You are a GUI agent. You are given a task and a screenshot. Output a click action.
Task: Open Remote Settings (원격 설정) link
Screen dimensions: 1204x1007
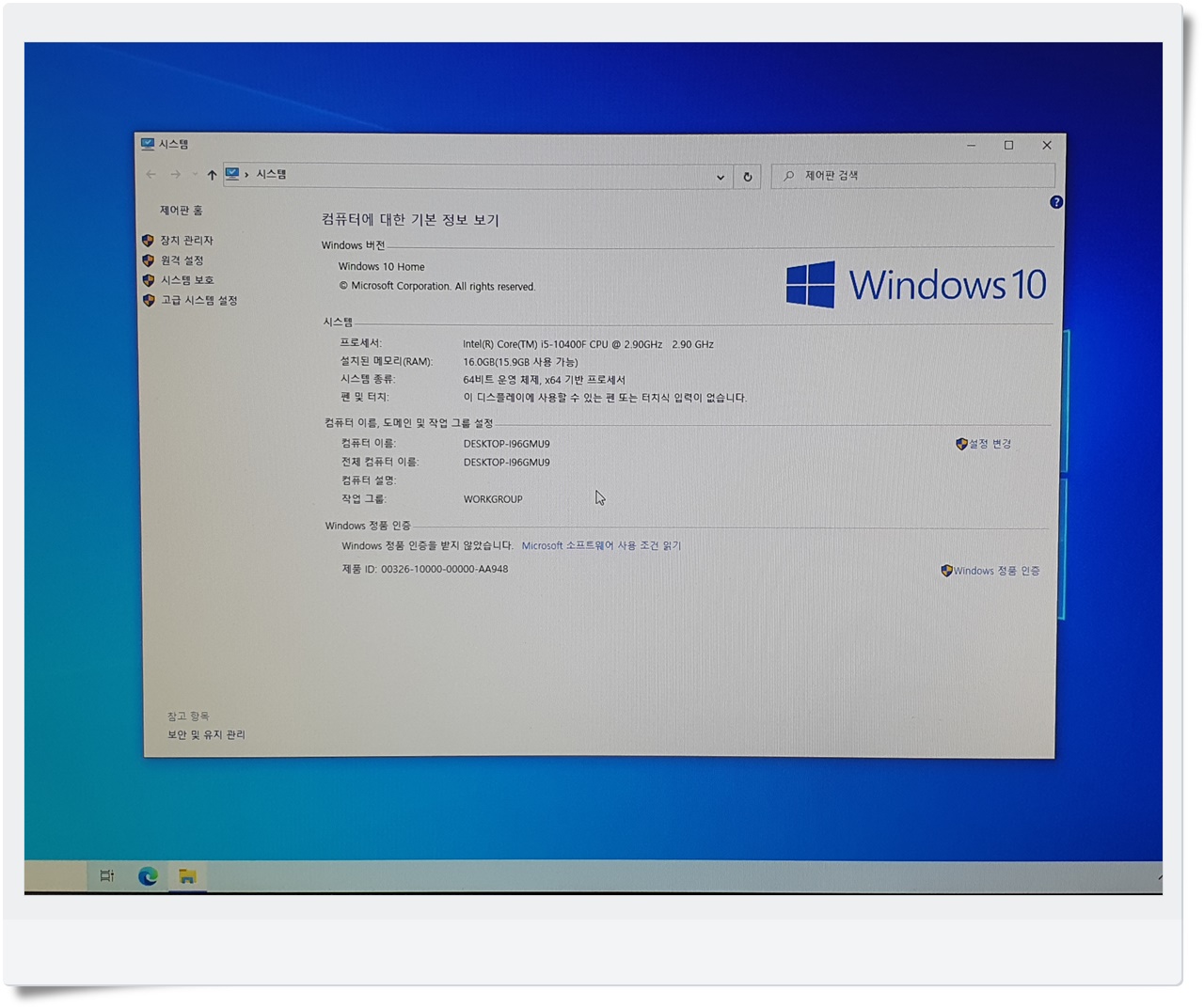click(182, 260)
